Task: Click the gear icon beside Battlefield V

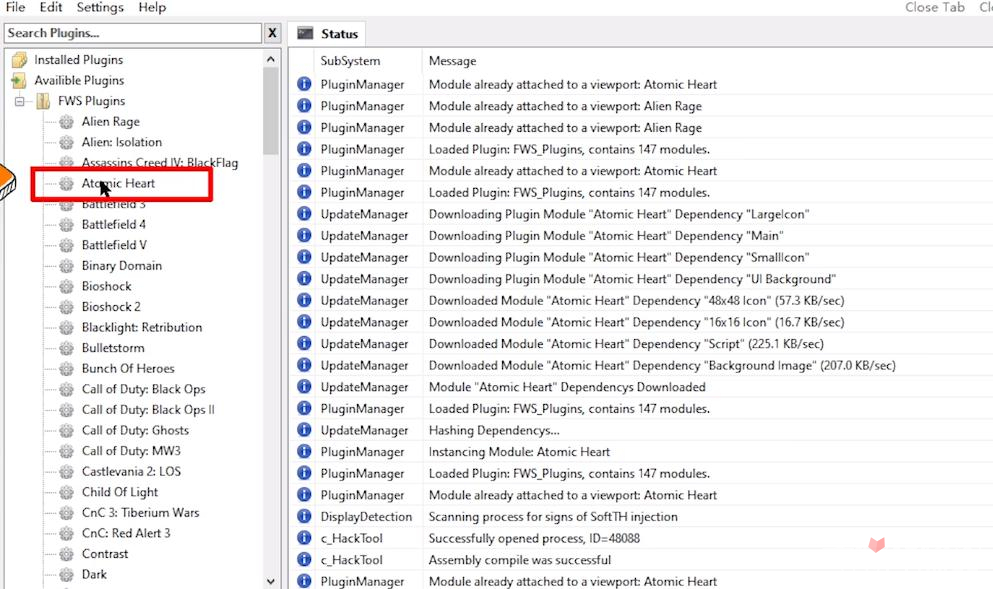Action: 66,245
